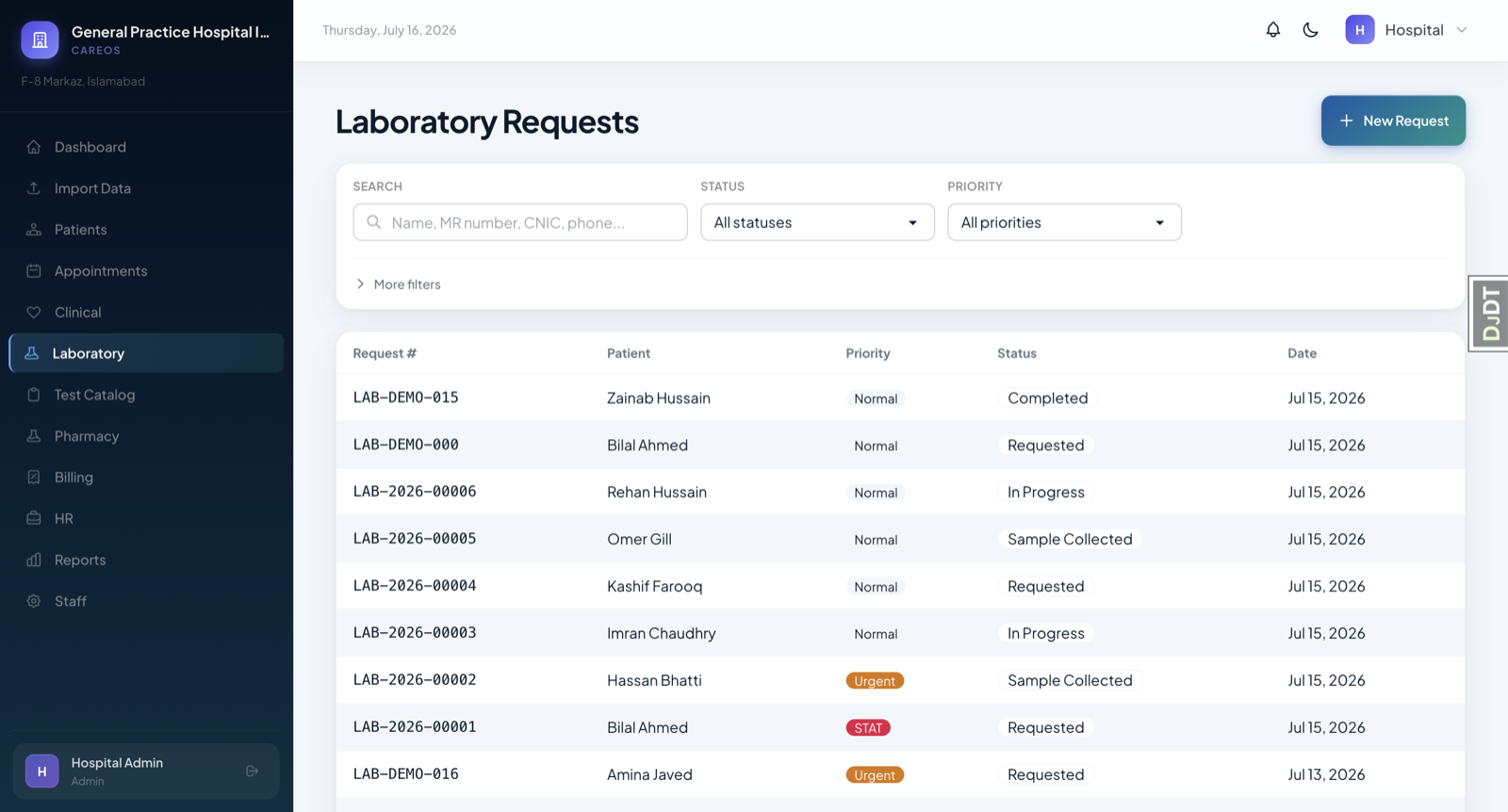Open the Hospital account dropdown chevron
Screen dimensions: 1508x812
(1462, 30)
